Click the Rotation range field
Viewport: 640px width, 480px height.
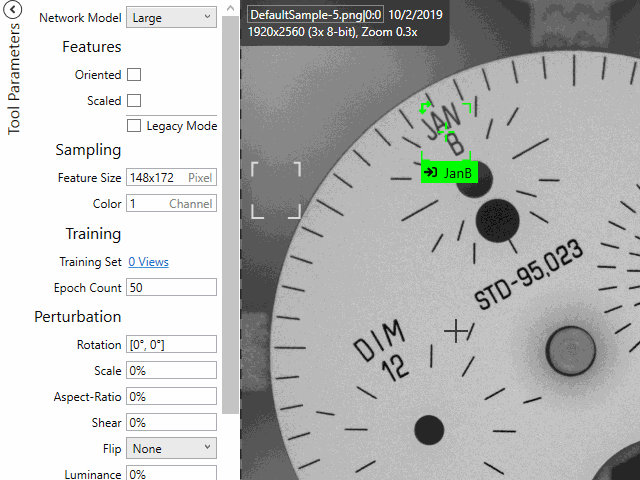pos(171,345)
